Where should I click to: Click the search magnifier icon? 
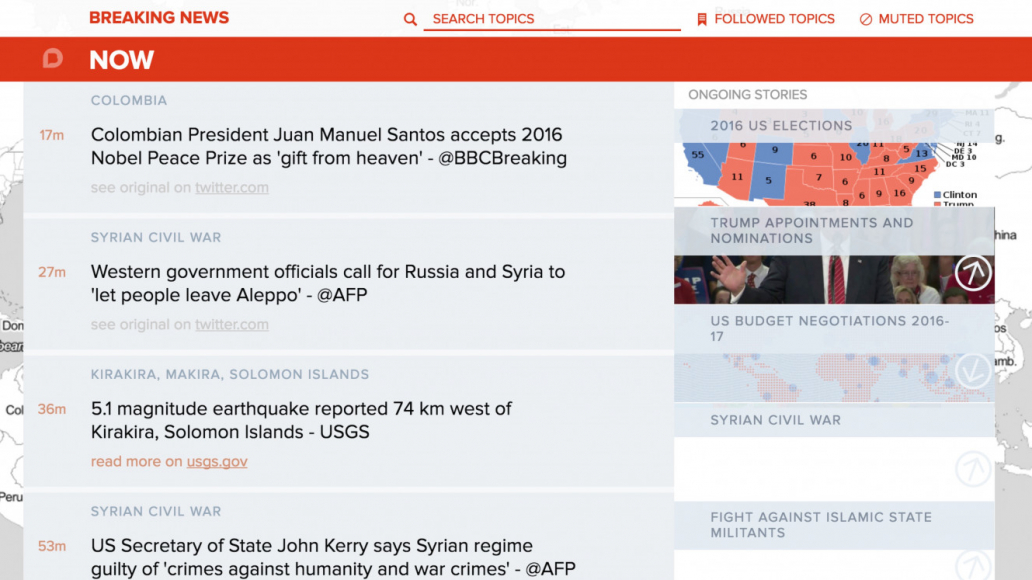tap(410, 19)
